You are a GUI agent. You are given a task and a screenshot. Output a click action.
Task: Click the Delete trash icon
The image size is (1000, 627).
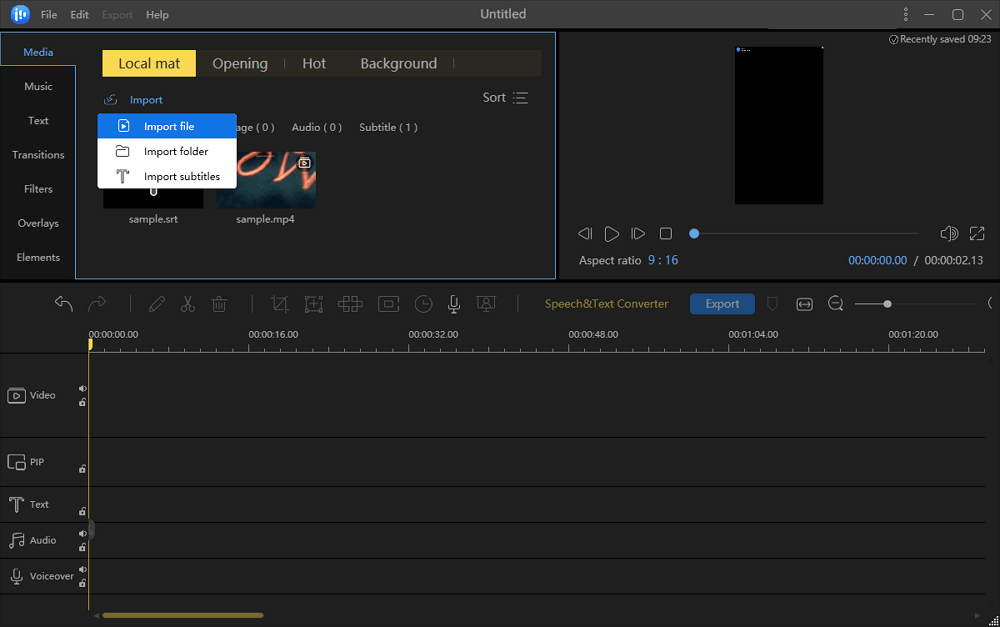pos(219,304)
